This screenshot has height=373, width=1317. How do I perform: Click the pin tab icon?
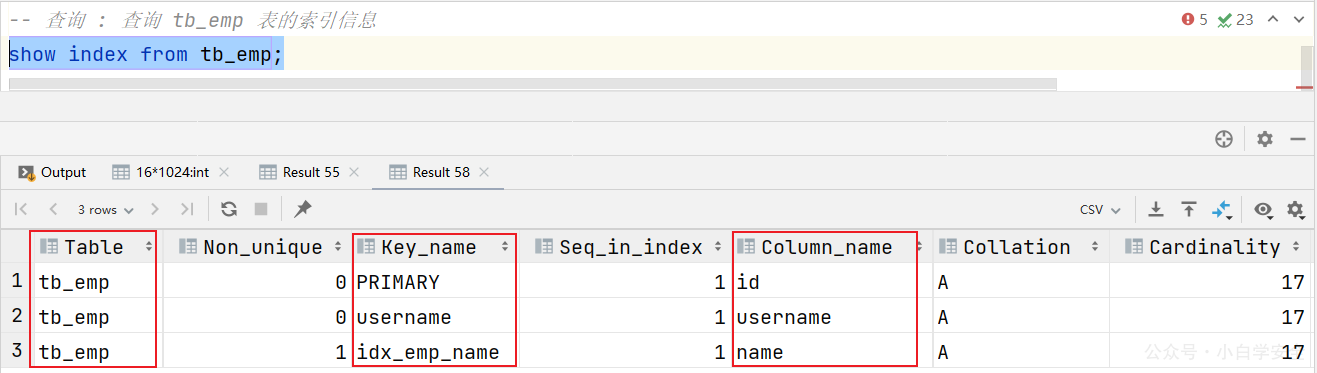(x=303, y=209)
